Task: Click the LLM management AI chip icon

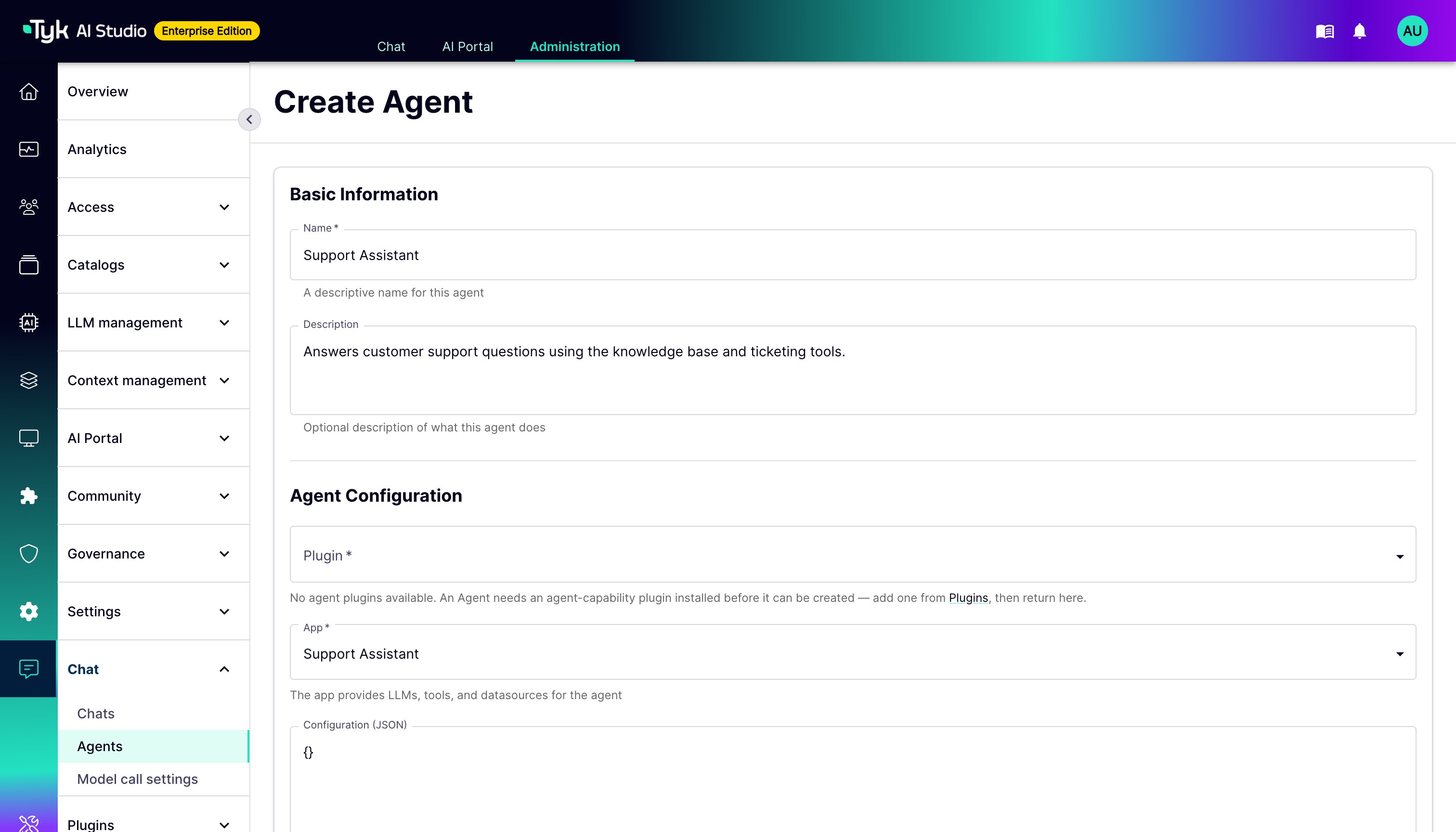Action: coord(28,322)
